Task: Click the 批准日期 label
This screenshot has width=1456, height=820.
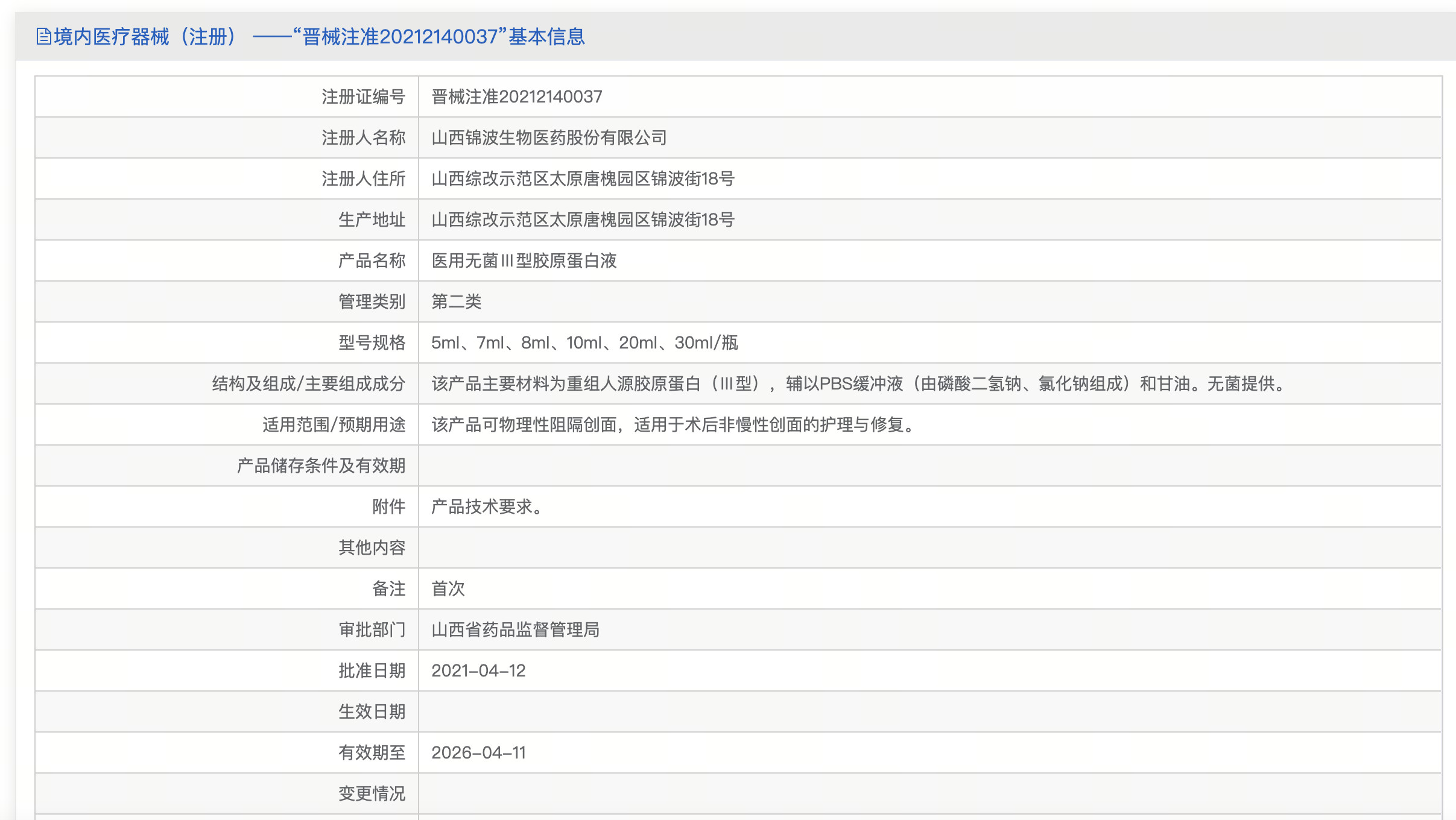Action: click(x=372, y=670)
